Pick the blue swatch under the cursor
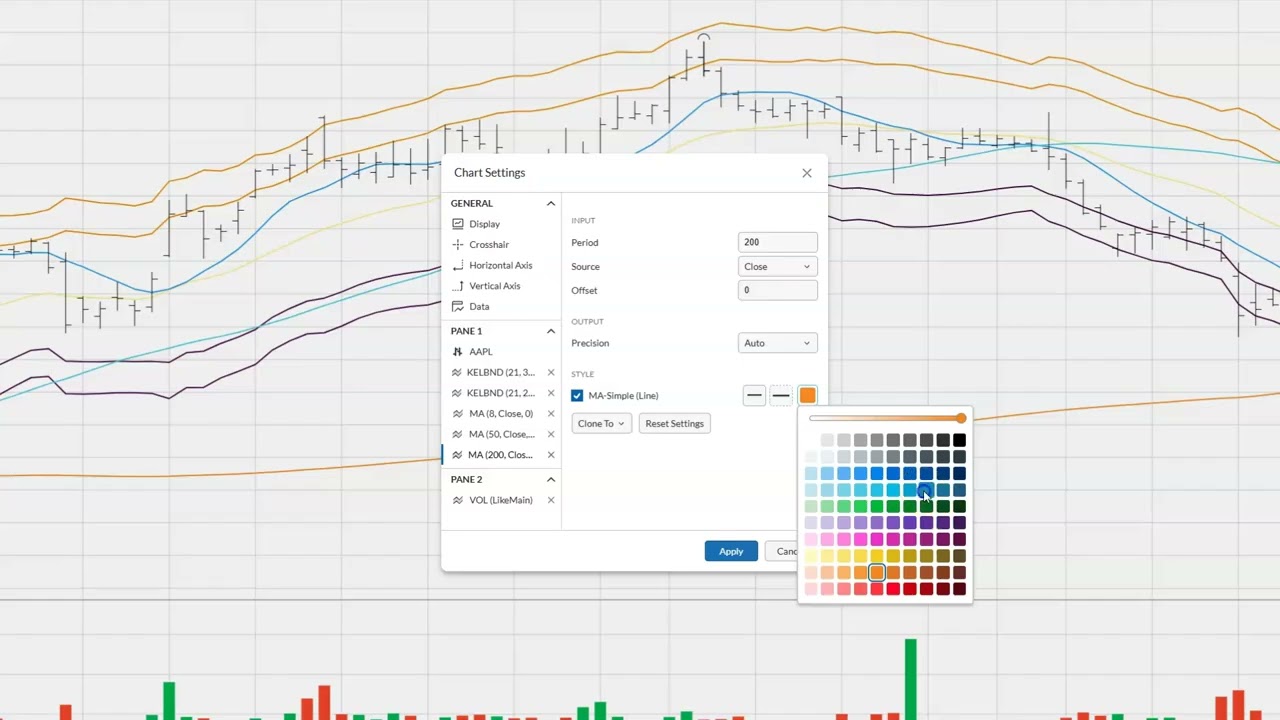 pyautogui.click(x=926, y=490)
